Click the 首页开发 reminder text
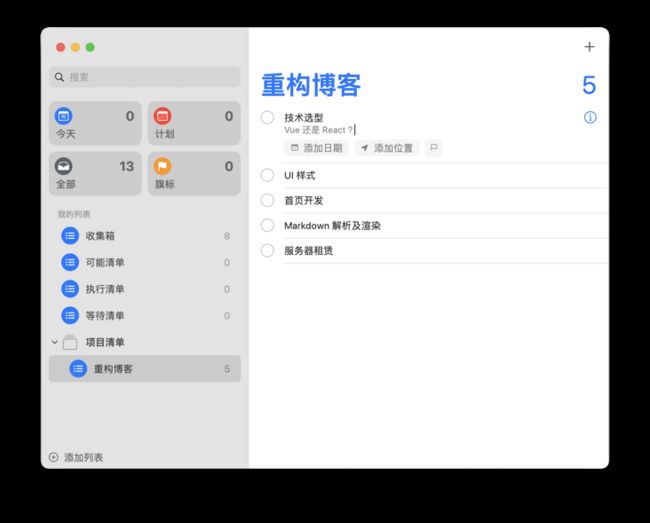Viewport: 650px width, 523px height. pyautogui.click(x=303, y=201)
